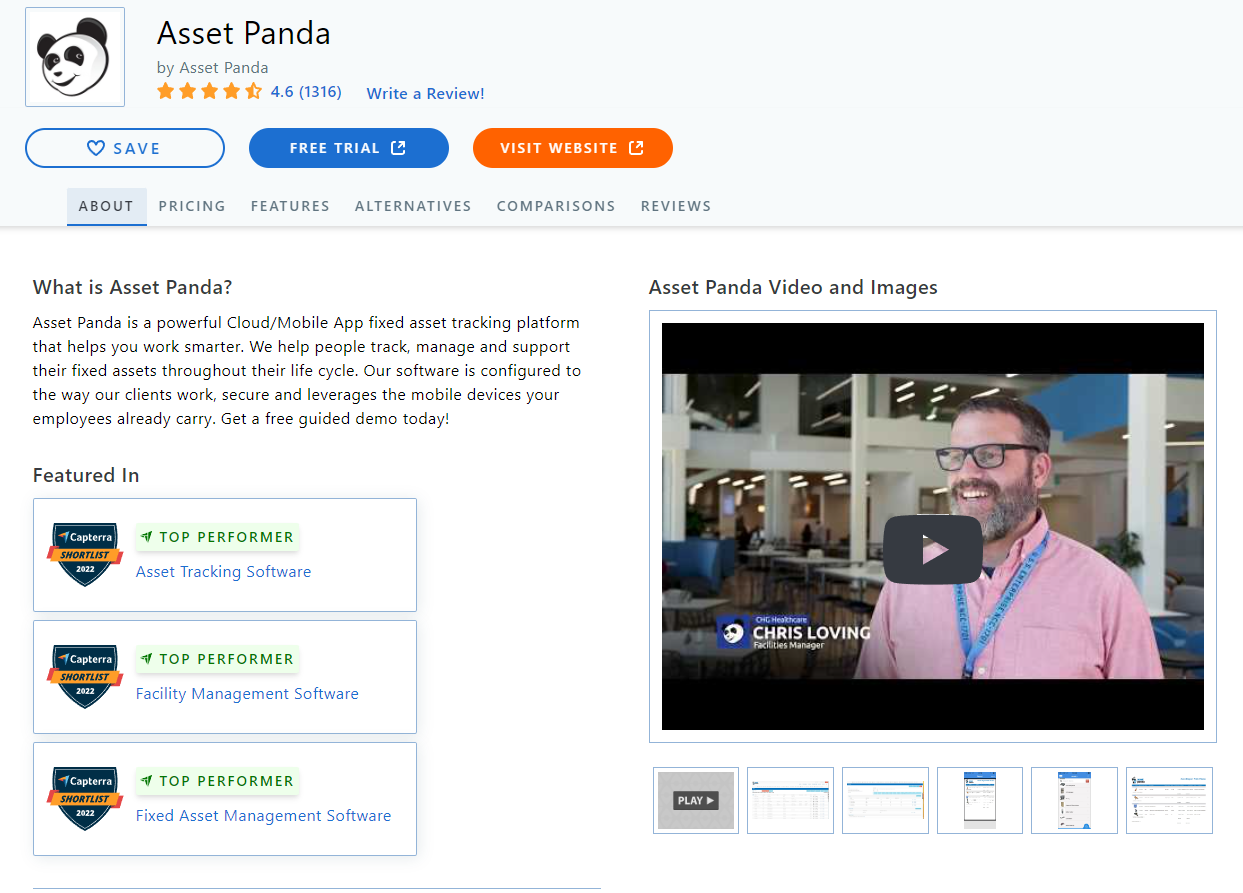Open Fixed Asset Management Software link
This screenshot has width=1243, height=893.
click(263, 816)
